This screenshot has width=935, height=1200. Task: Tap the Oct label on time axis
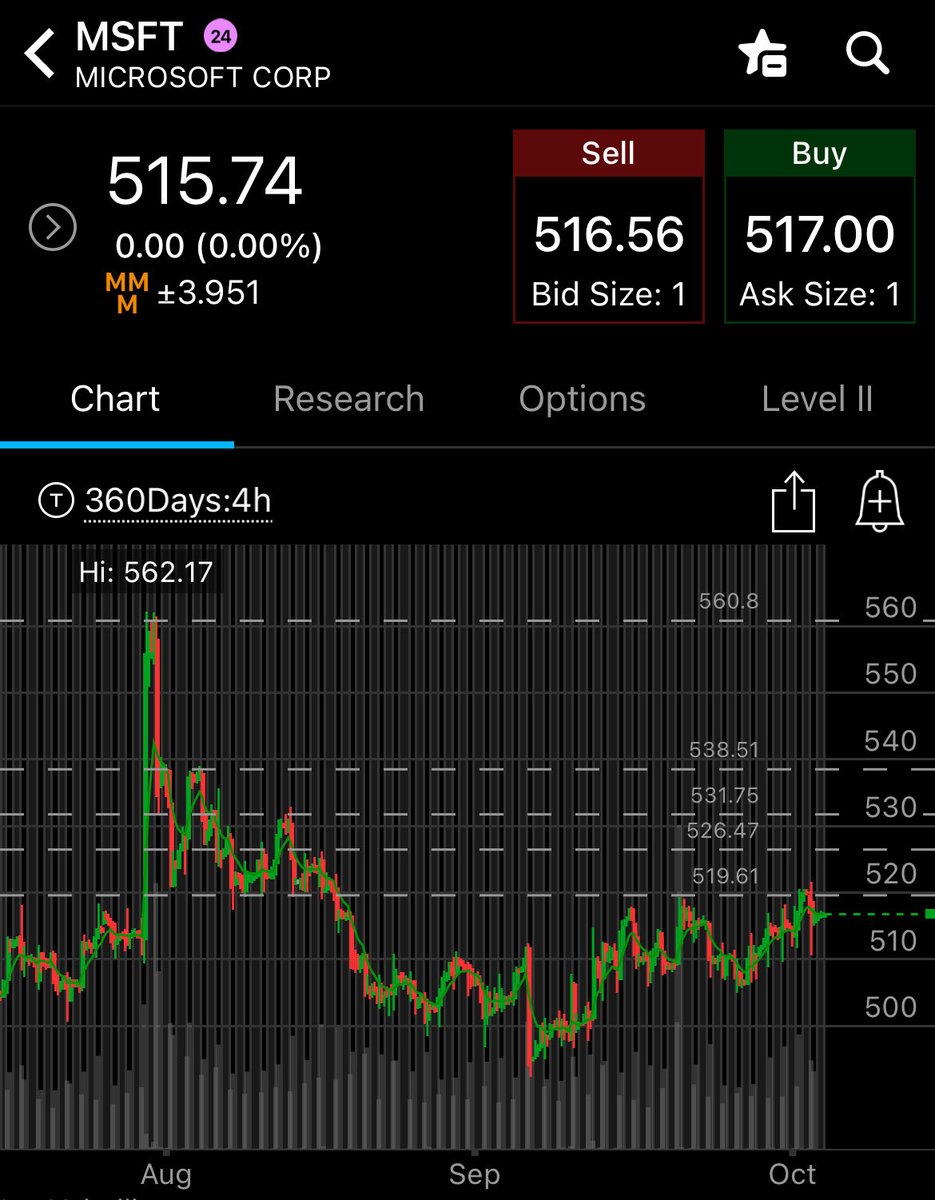pyautogui.click(x=792, y=1173)
